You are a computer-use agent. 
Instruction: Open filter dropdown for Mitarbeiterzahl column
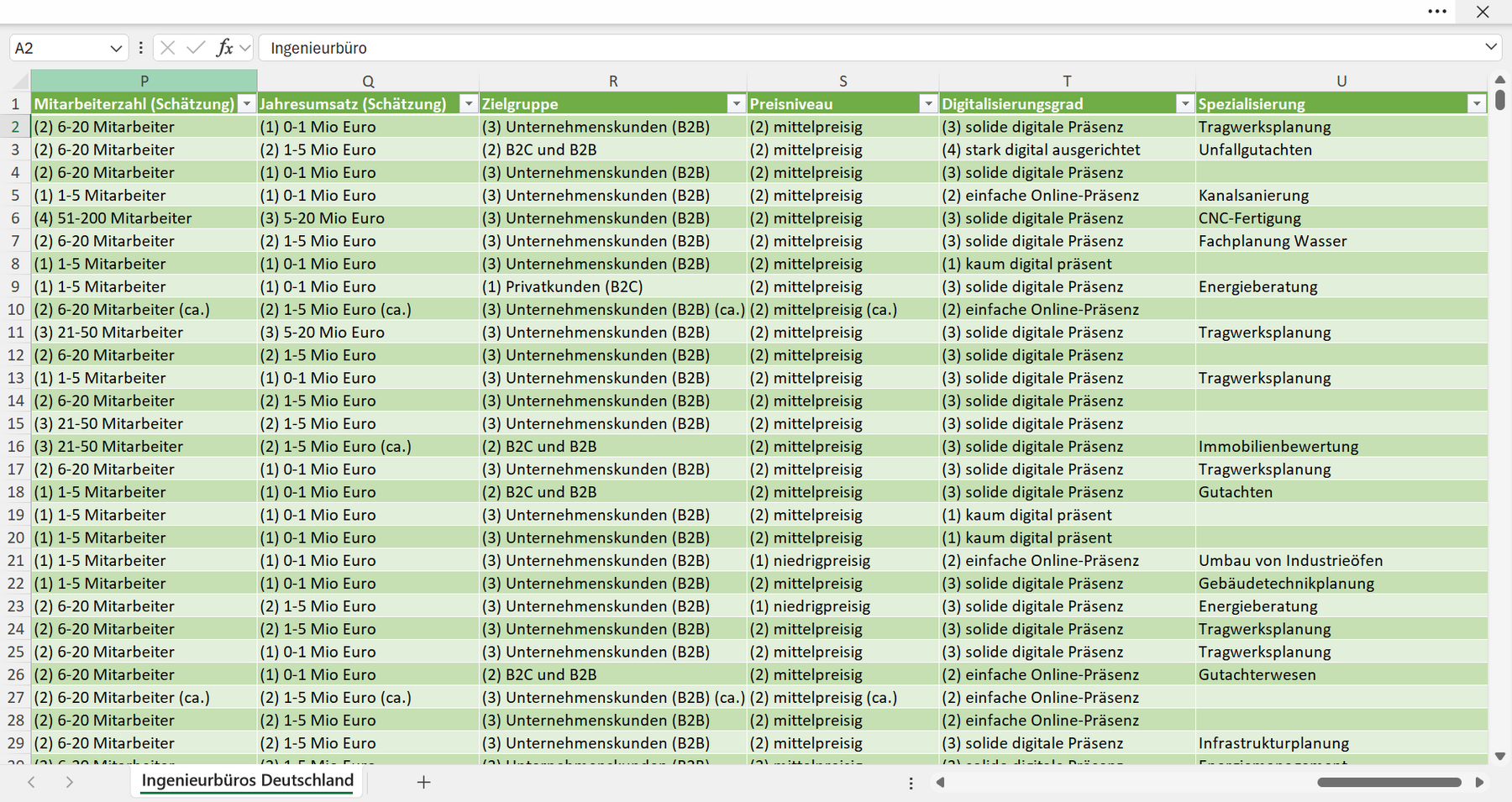pyautogui.click(x=247, y=104)
